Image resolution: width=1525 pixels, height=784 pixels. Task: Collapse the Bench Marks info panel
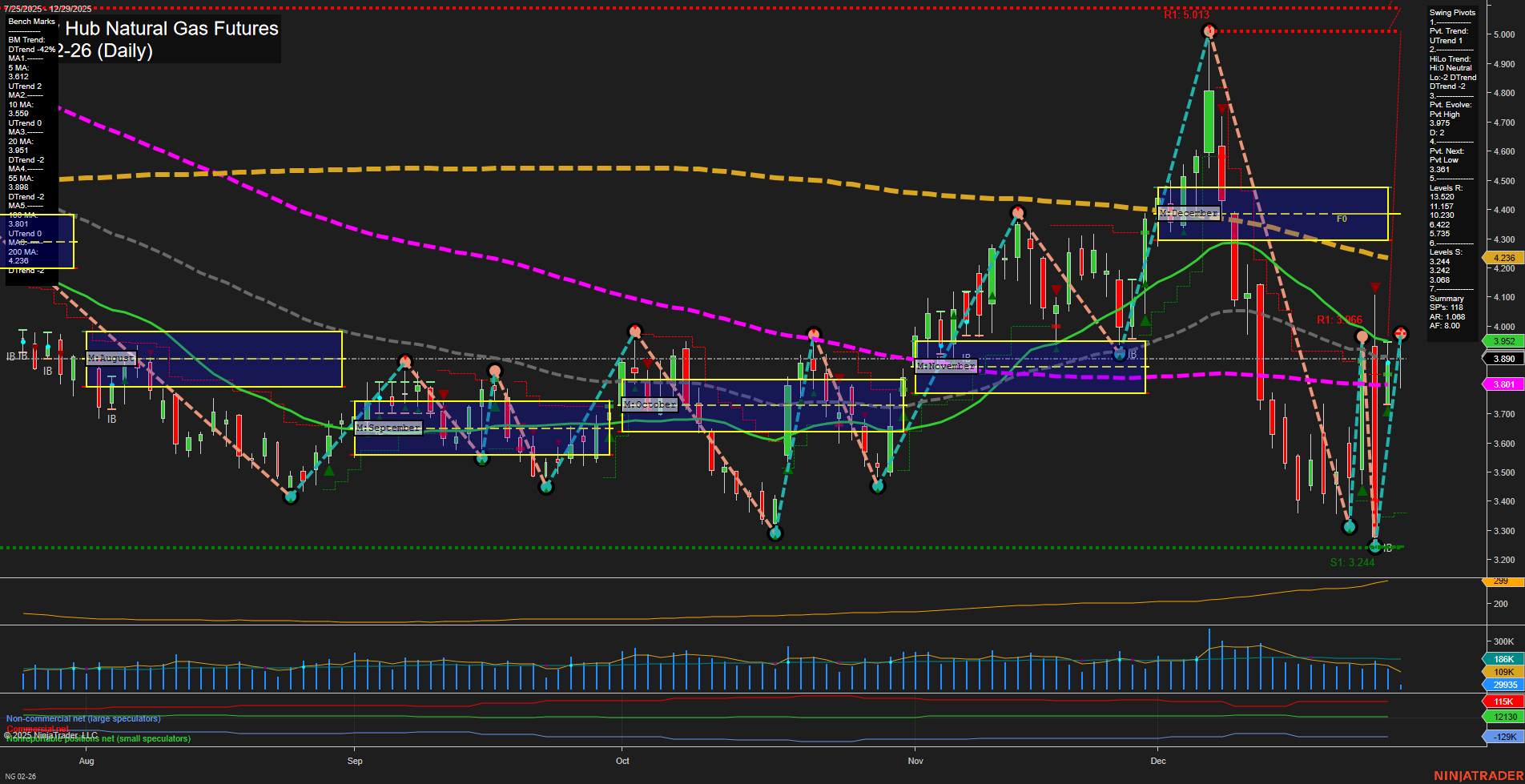coord(30,22)
